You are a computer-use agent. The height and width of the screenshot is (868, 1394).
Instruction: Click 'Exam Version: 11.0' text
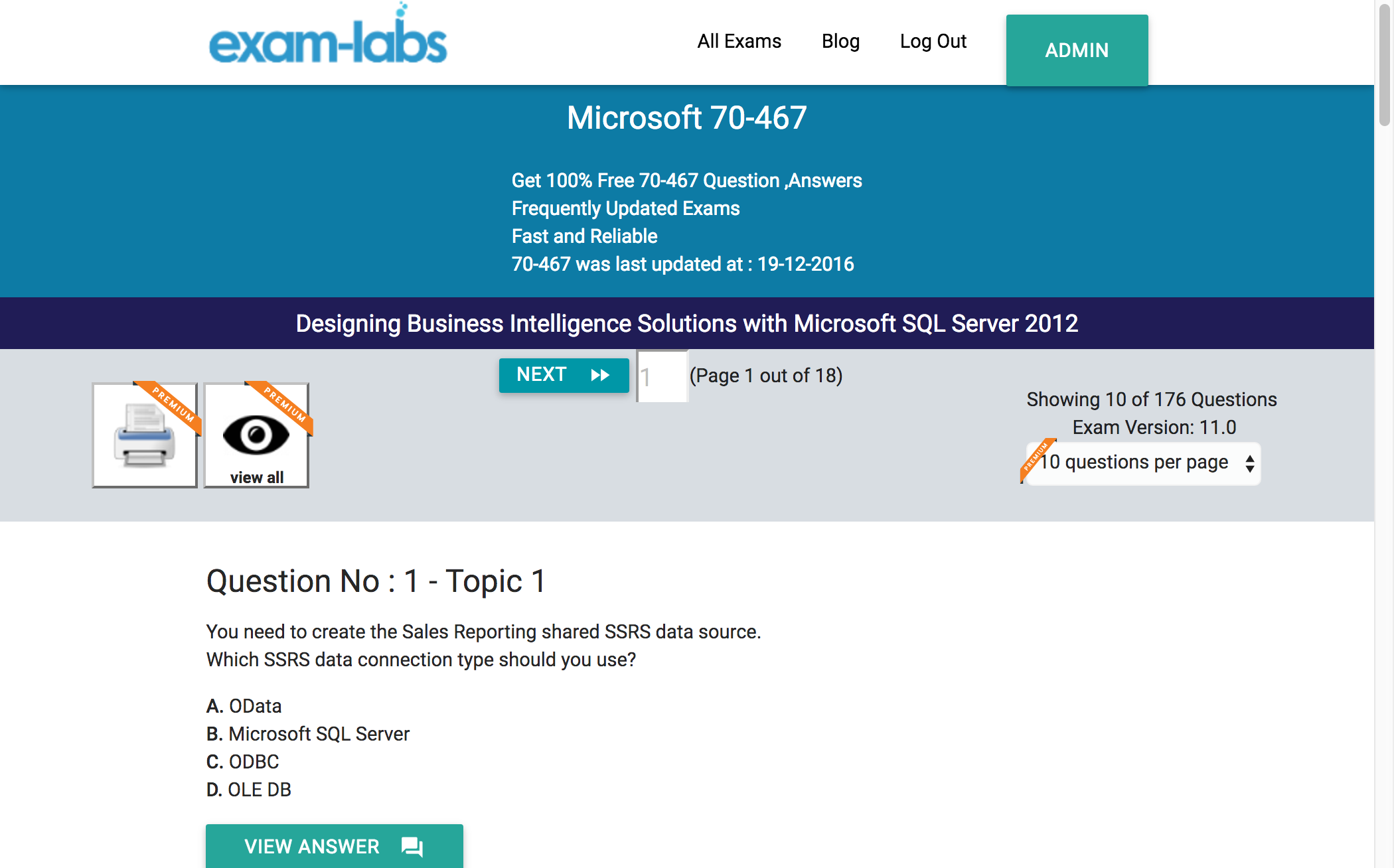click(x=1154, y=427)
